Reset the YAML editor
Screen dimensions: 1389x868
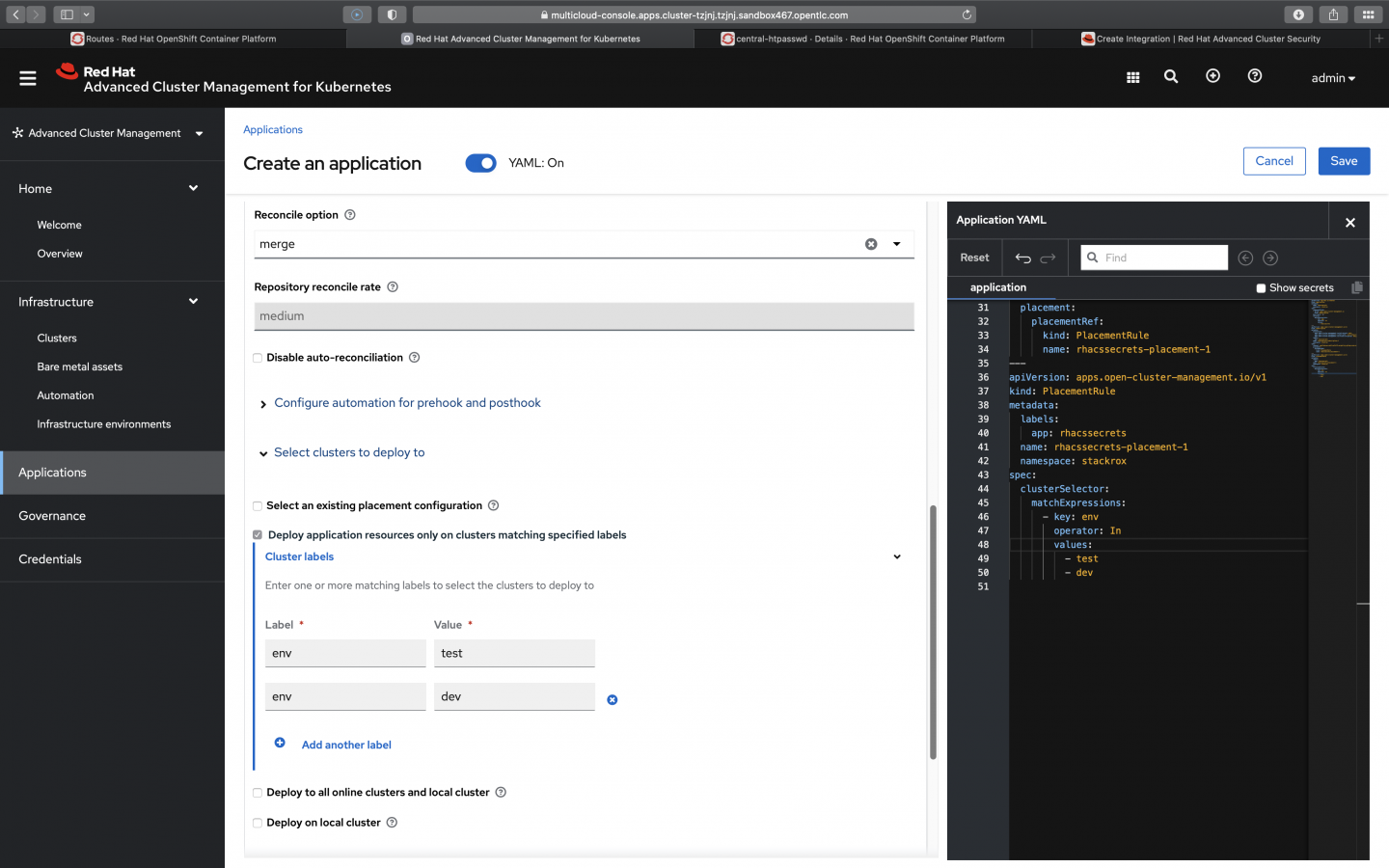[974, 258]
